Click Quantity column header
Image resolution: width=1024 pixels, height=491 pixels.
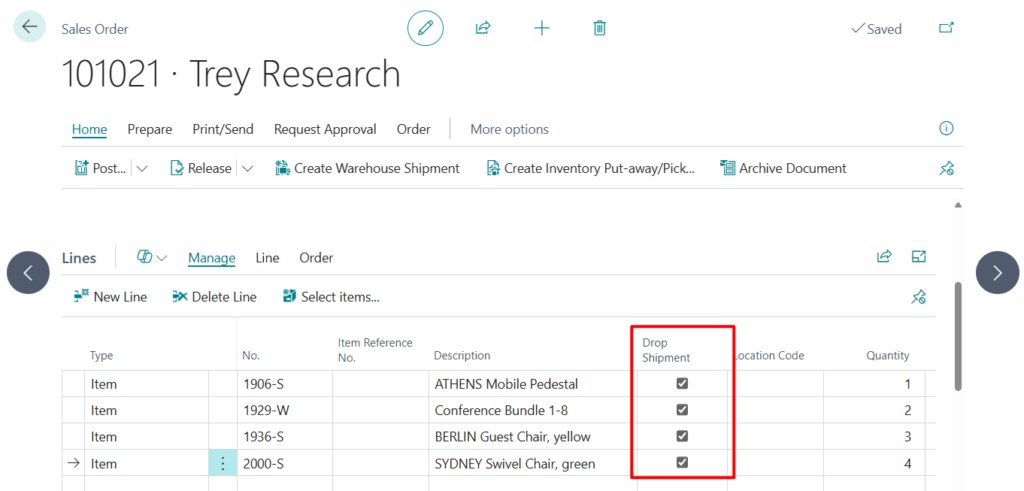pyautogui.click(x=888, y=356)
